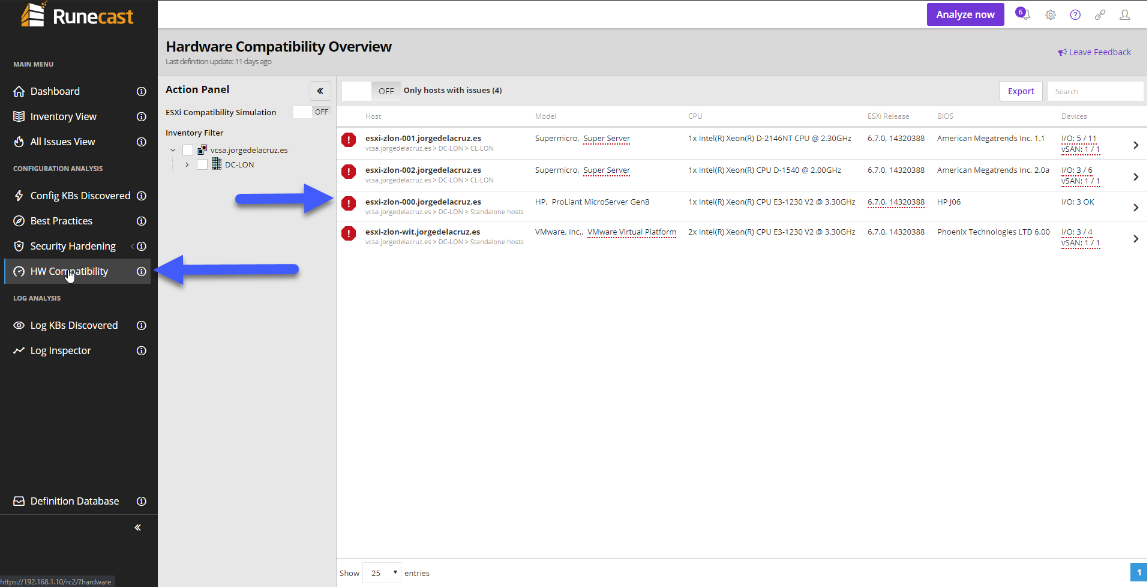Click VMware Virtual Platform model link

click(x=632, y=232)
